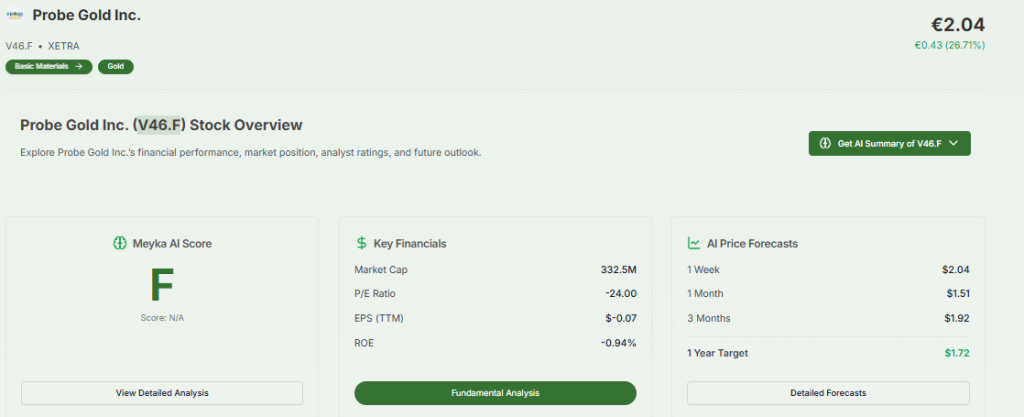Click the large F grade score
The image size is (1024, 417).
click(x=161, y=285)
